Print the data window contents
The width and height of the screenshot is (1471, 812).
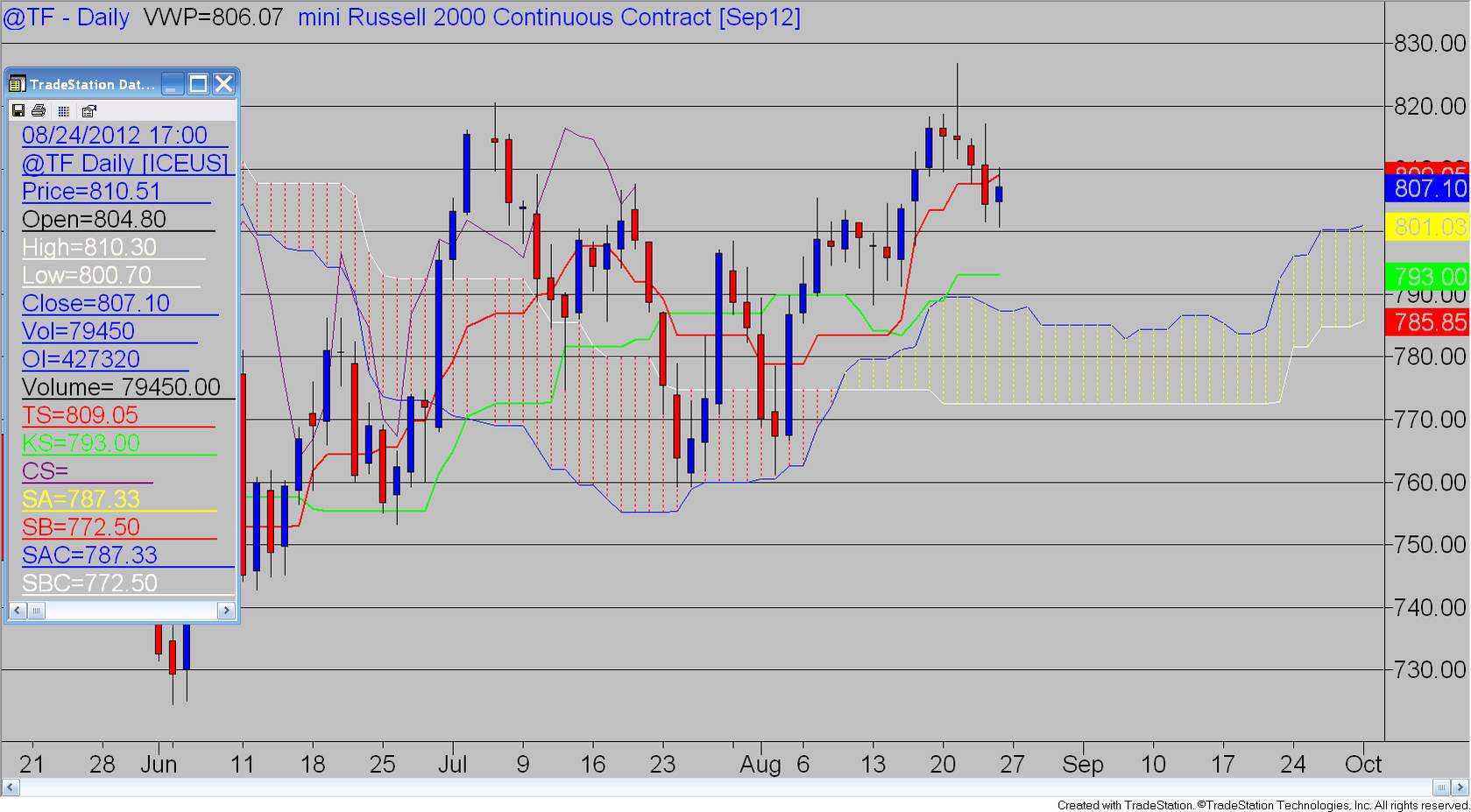39,110
